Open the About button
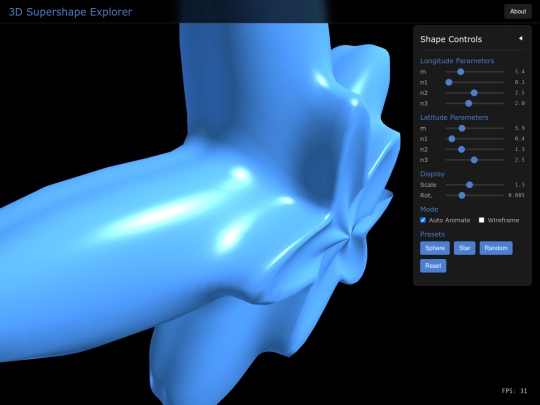This screenshot has height=405, width=540. [518, 11]
